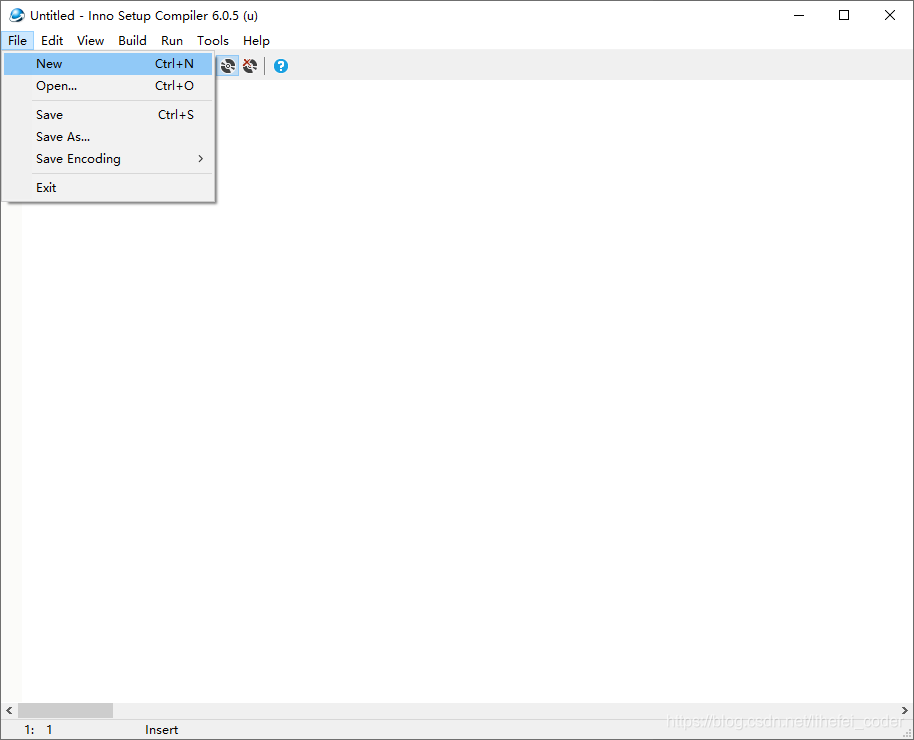The width and height of the screenshot is (914, 740).
Task: Open the Run menu
Action: coord(172,41)
